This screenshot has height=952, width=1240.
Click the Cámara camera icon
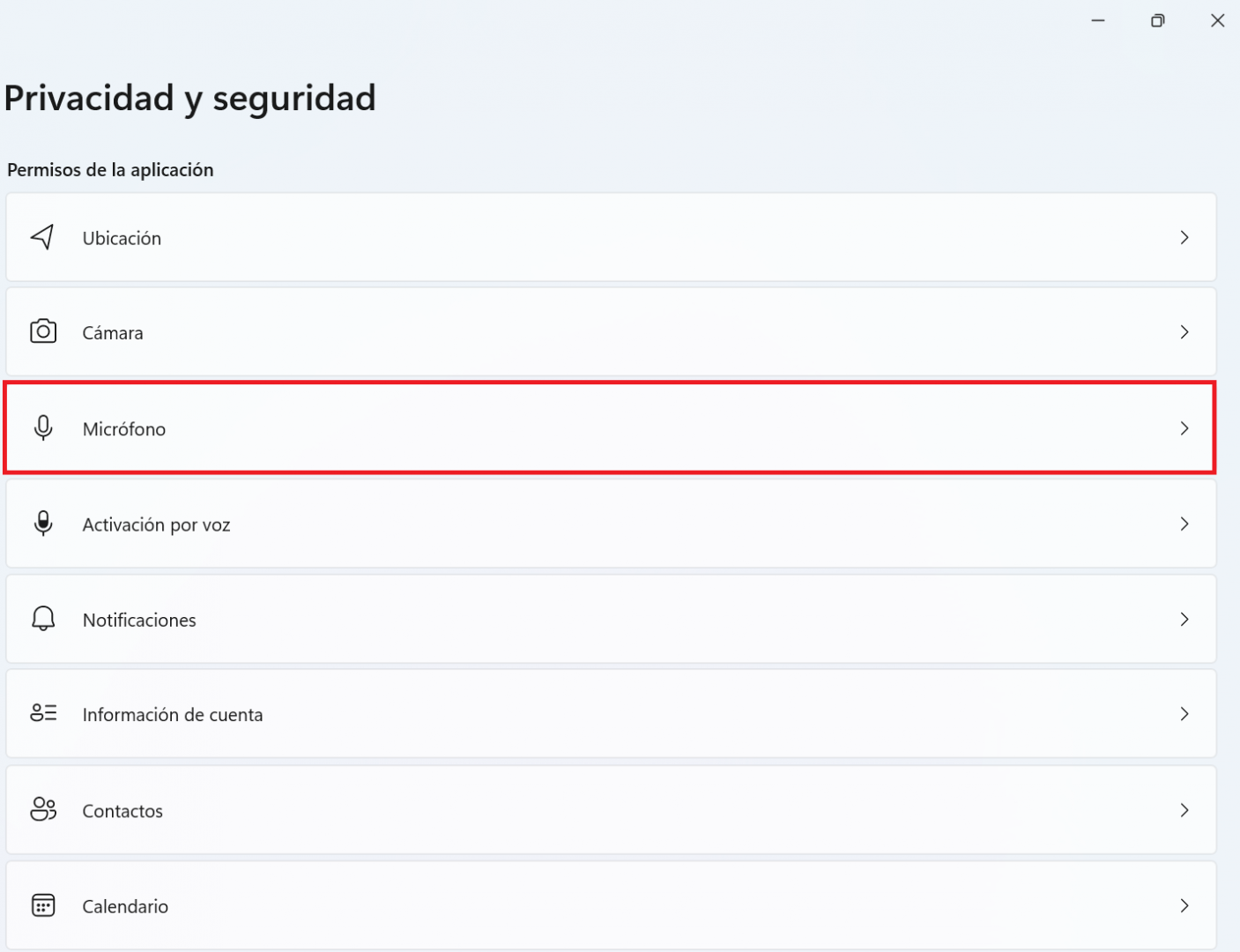click(x=43, y=332)
